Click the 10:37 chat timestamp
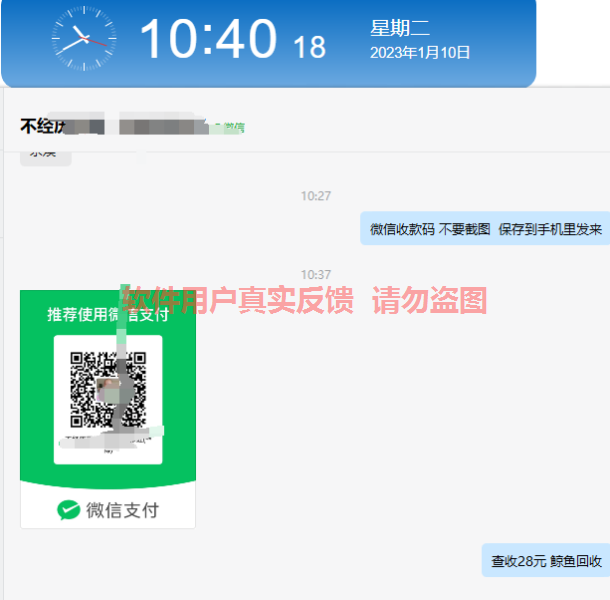Viewport: 610px width, 600px height. [x=316, y=275]
